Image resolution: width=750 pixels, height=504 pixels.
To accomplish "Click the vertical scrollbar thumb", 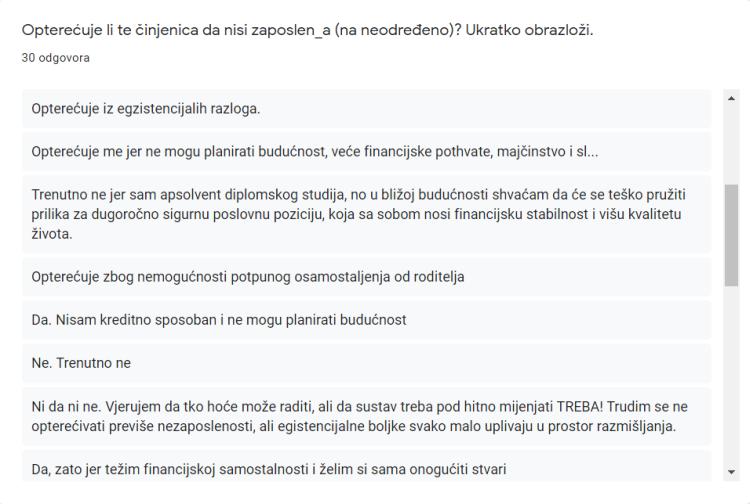I will tap(731, 235).
